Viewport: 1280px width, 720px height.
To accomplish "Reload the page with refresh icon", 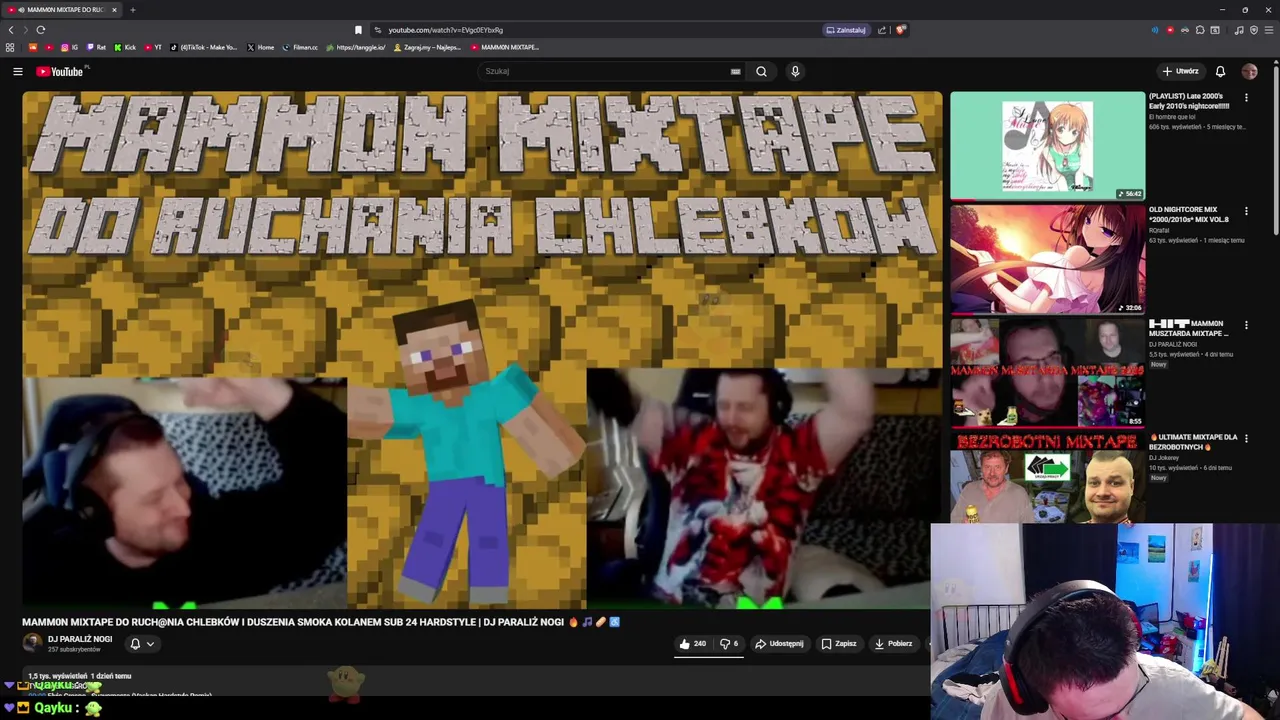I will pos(41,30).
